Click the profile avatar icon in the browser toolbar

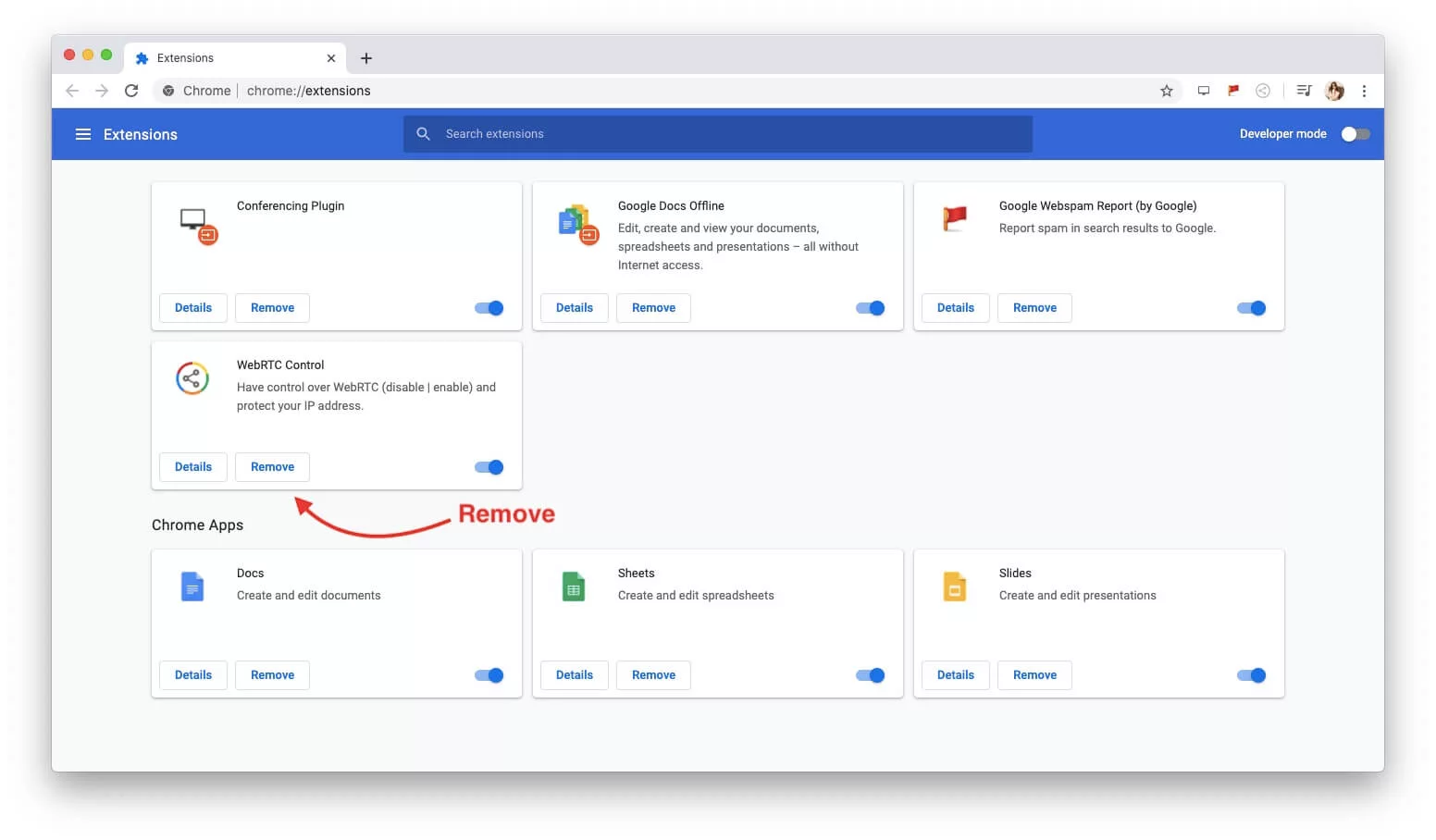click(x=1334, y=91)
